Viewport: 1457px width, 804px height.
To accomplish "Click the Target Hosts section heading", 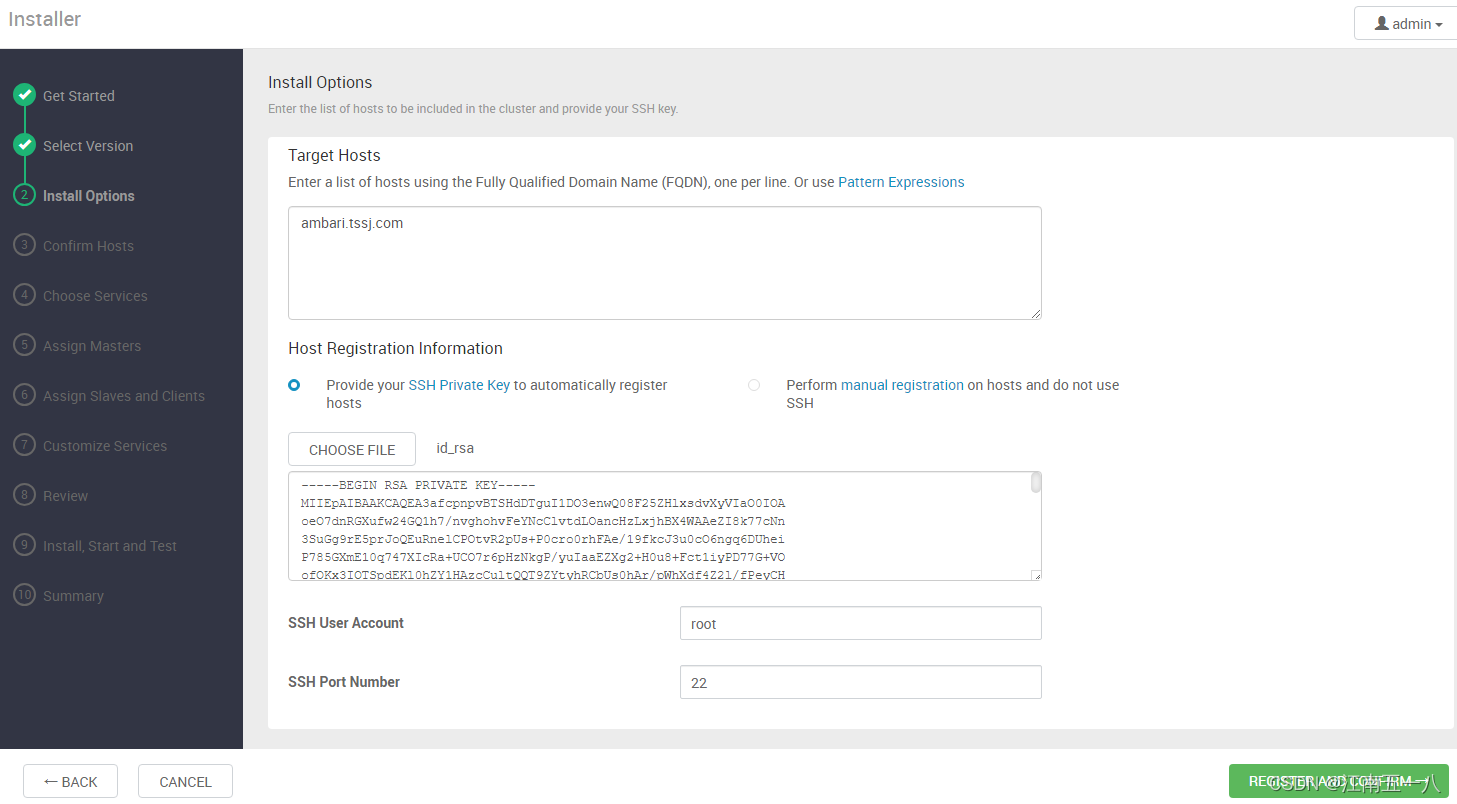I will [x=334, y=155].
